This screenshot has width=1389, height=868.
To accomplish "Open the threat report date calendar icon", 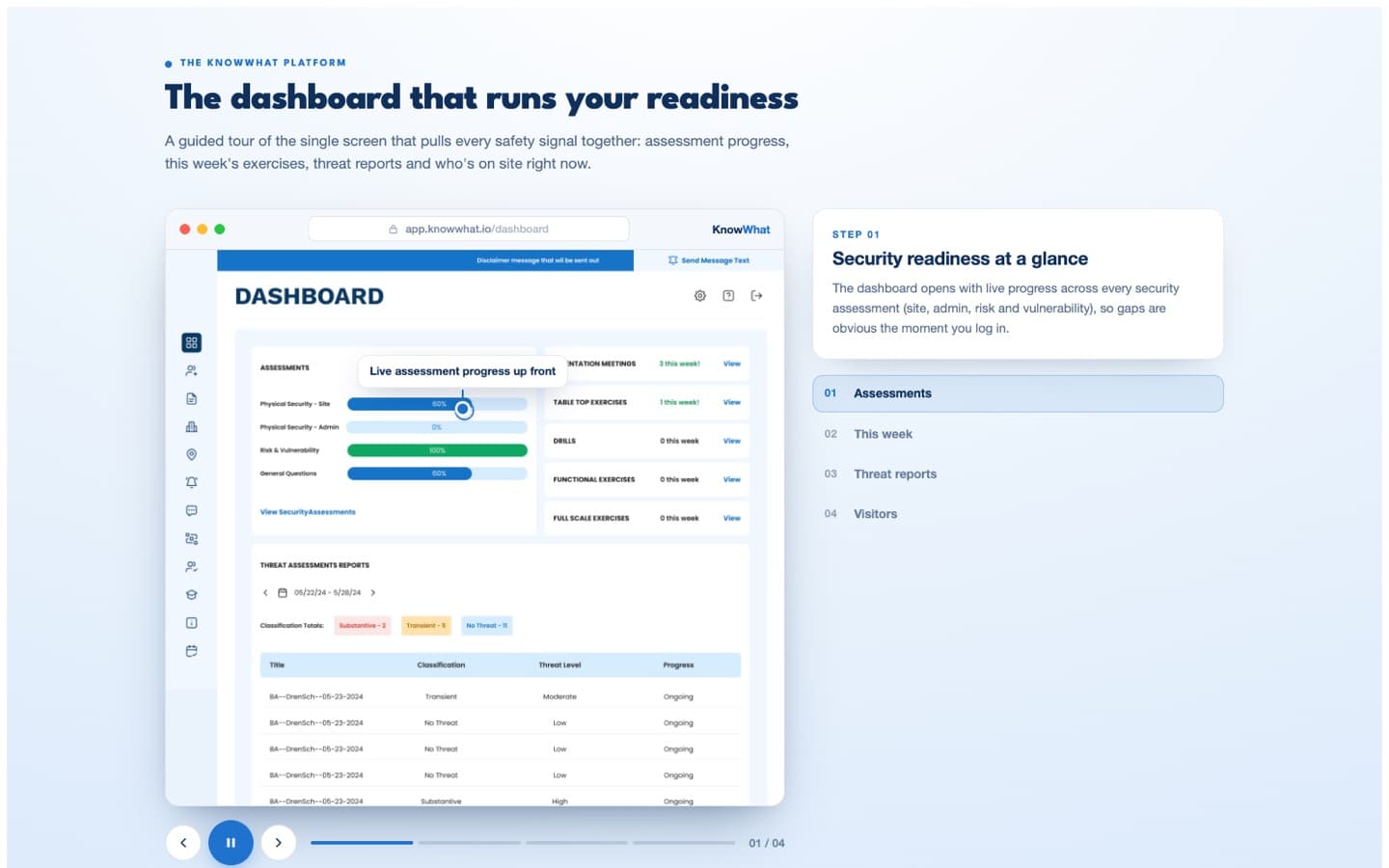I will click(x=283, y=592).
